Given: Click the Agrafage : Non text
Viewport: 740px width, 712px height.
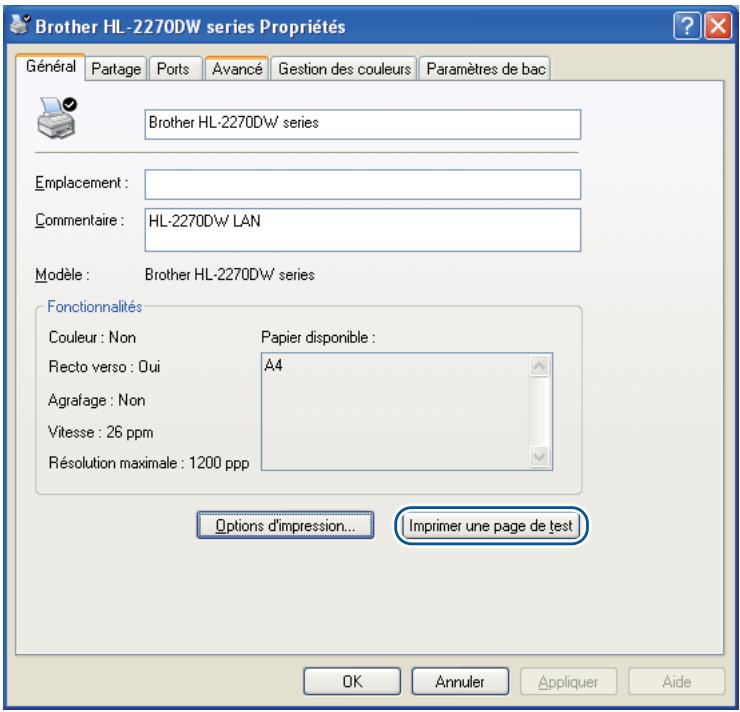Looking at the screenshot, I should (x=97, y=400).
